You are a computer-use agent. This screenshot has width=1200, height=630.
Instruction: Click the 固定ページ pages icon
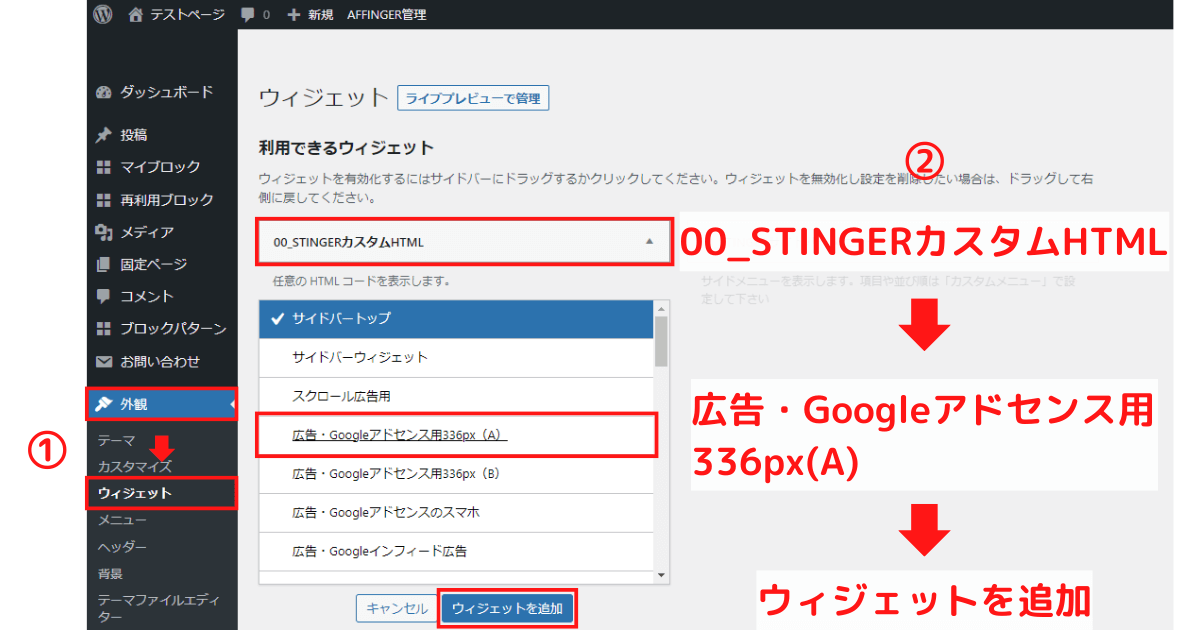tap(105, 264)
